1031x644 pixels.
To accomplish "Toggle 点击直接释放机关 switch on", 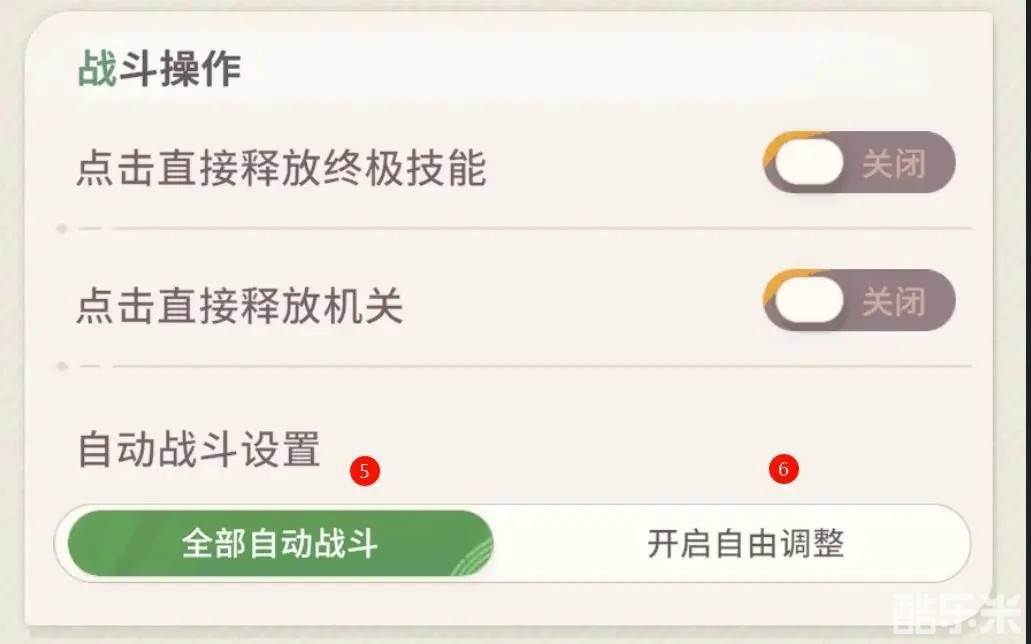I will click(x=859, y=300).
